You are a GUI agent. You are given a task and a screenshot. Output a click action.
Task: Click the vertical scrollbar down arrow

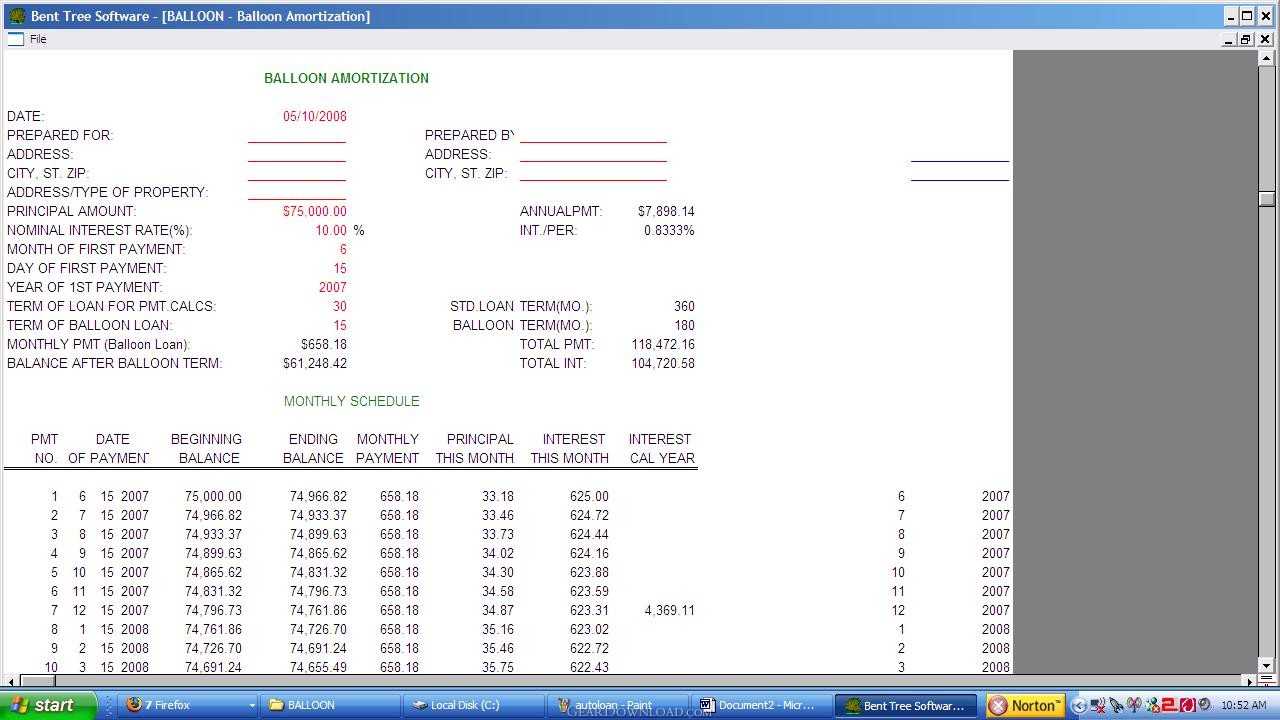coord(1266,665)
